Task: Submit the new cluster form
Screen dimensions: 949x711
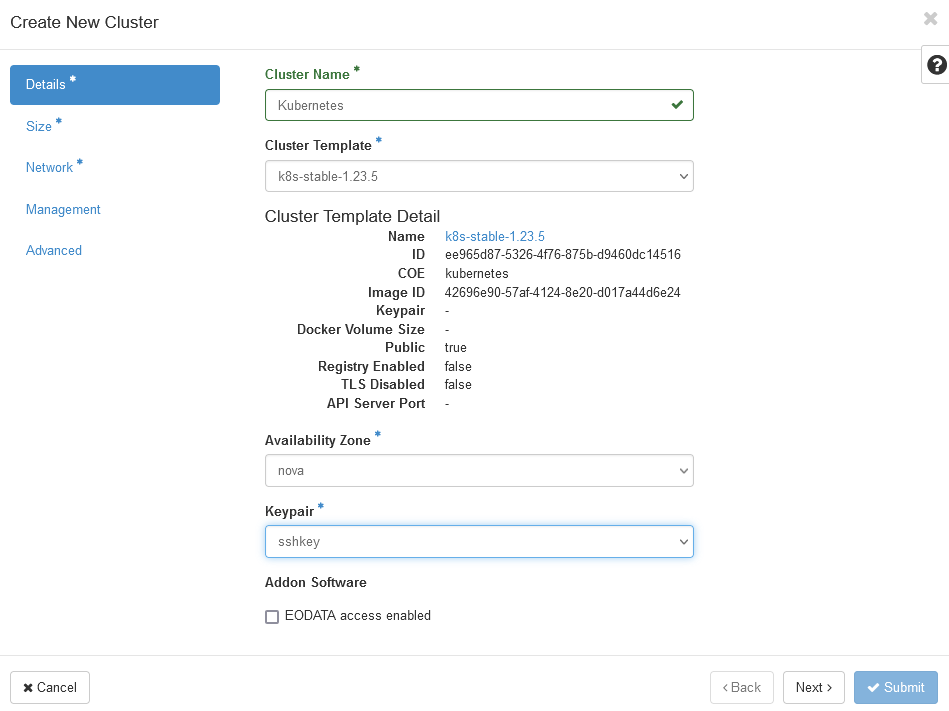Action: click(895, 687)
